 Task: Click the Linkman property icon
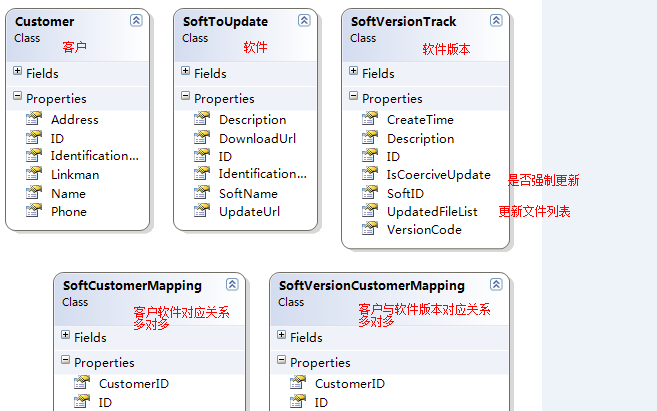click(x=34, y=173)
